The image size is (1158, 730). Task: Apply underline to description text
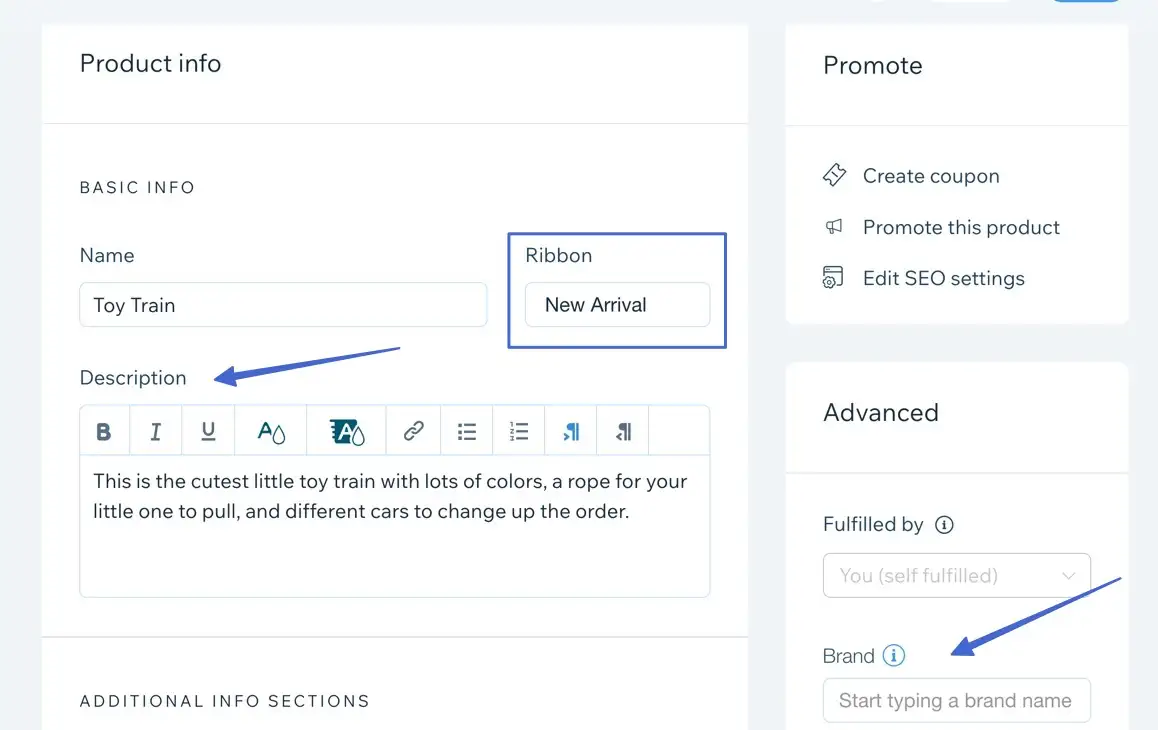click(x=208, y=432)
